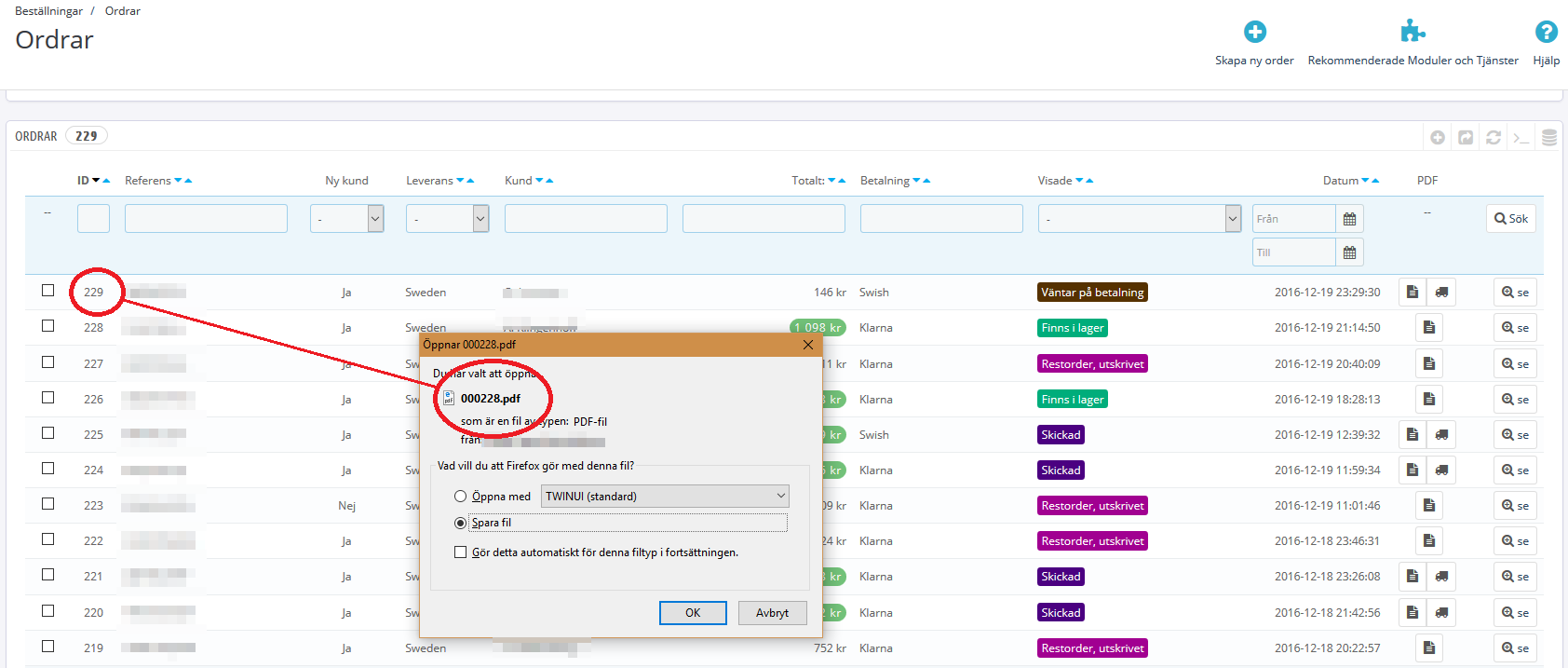Select the Spara fil radio option

pyautogui.click(x=460, y=523)
